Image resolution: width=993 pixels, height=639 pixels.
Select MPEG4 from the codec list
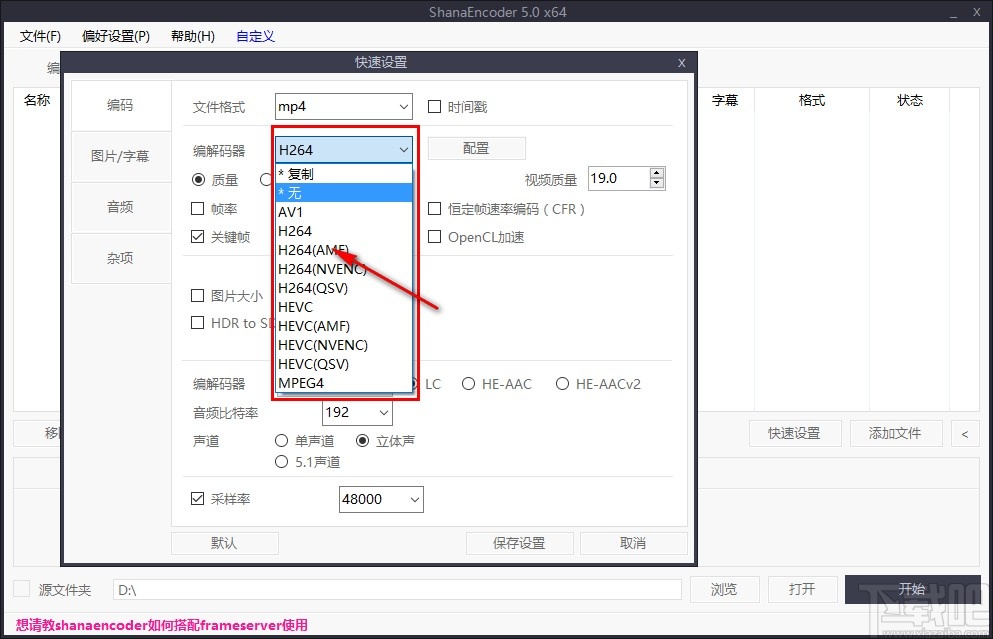coord(344,383)
